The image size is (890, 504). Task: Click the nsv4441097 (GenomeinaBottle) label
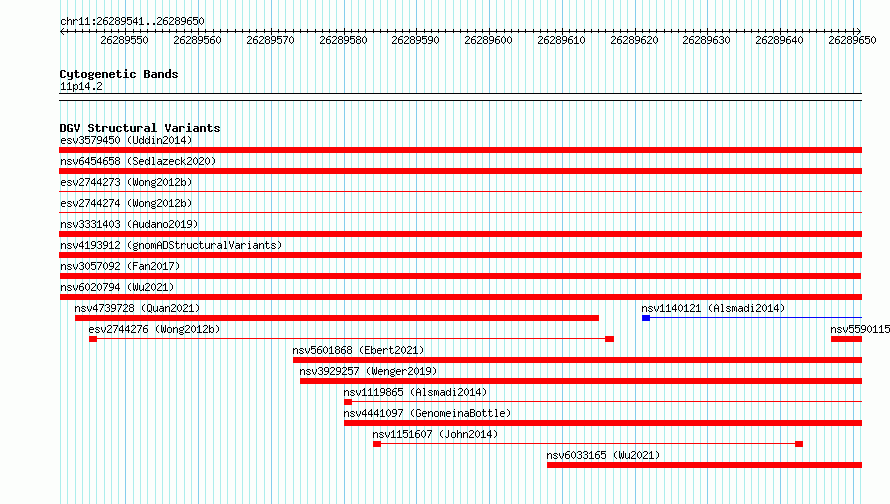coord(427,413)
